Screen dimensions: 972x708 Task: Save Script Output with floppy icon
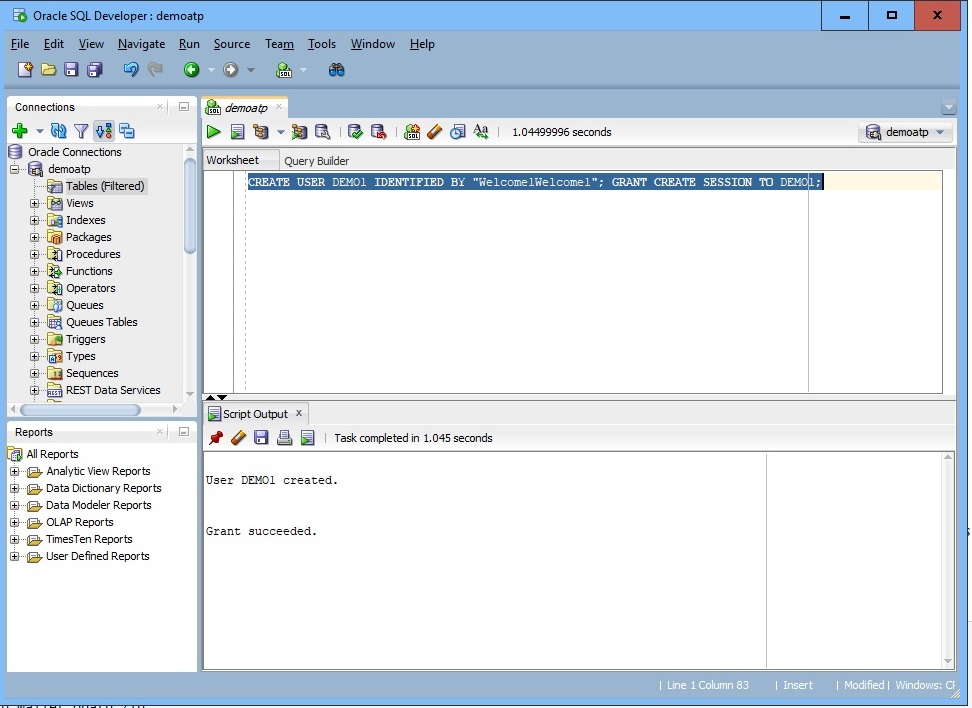point(261,438)
